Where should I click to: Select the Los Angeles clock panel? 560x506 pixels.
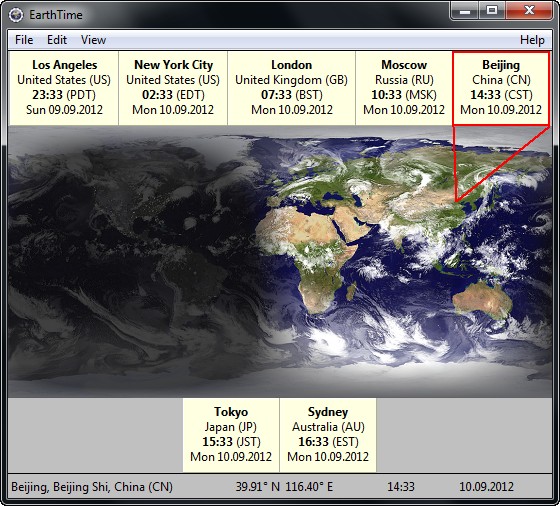pyautogui.click(x=64, y=88)
